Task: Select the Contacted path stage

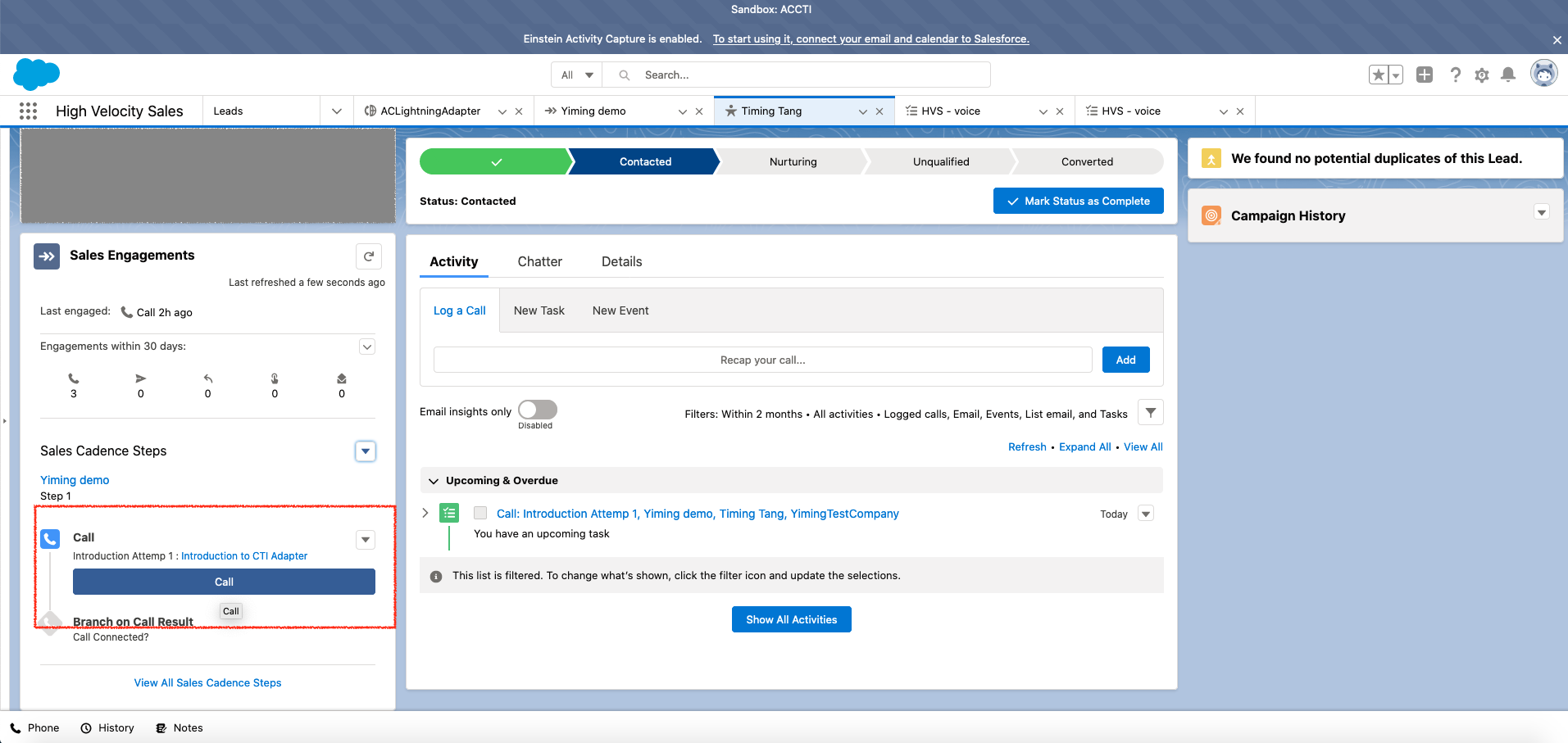Action: click(645, 161)
